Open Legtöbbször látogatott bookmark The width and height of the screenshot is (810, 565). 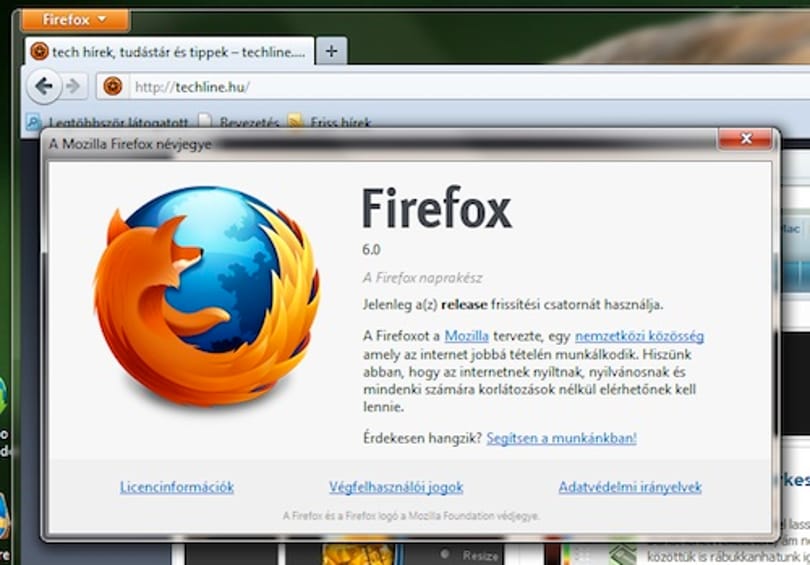107,123
